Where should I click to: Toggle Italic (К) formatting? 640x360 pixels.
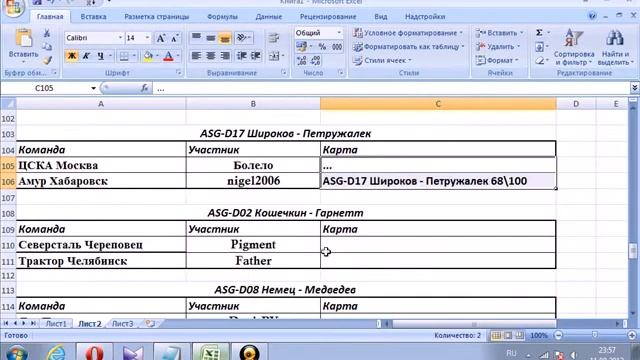pyautogui.click(x=86, y=56)
